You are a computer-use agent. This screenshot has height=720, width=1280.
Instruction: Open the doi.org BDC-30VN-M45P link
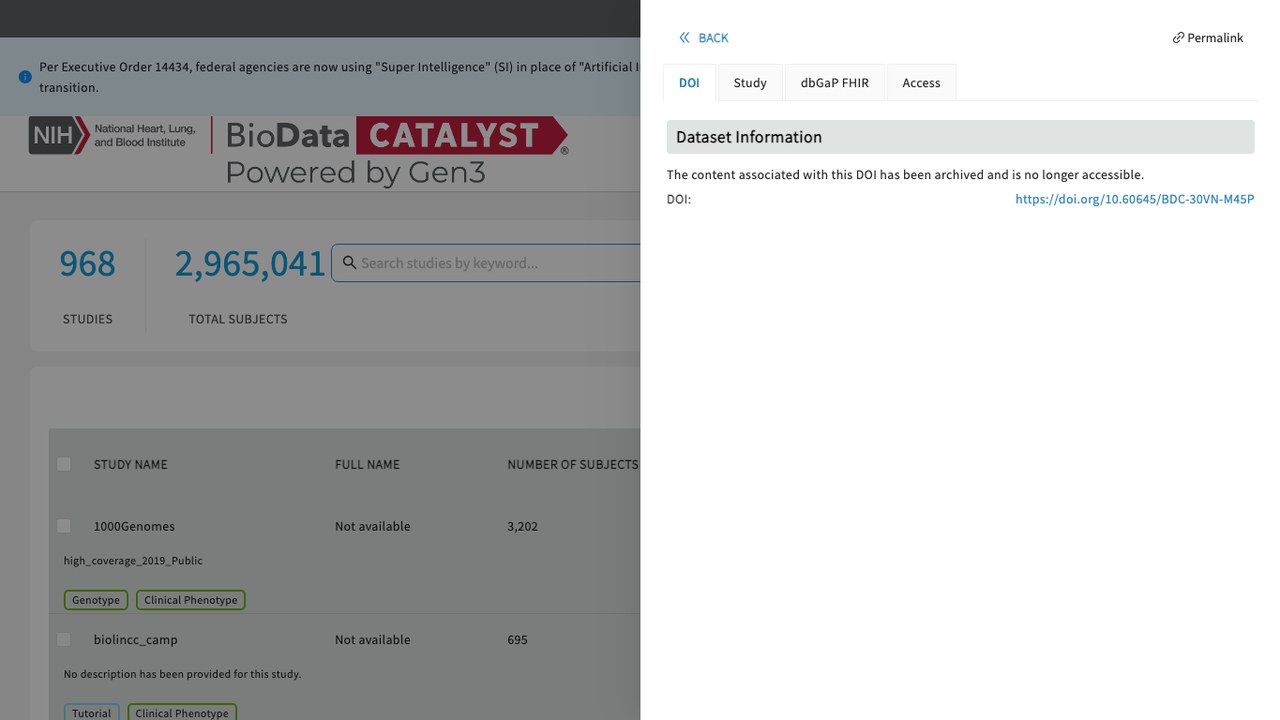(1134, 199)
